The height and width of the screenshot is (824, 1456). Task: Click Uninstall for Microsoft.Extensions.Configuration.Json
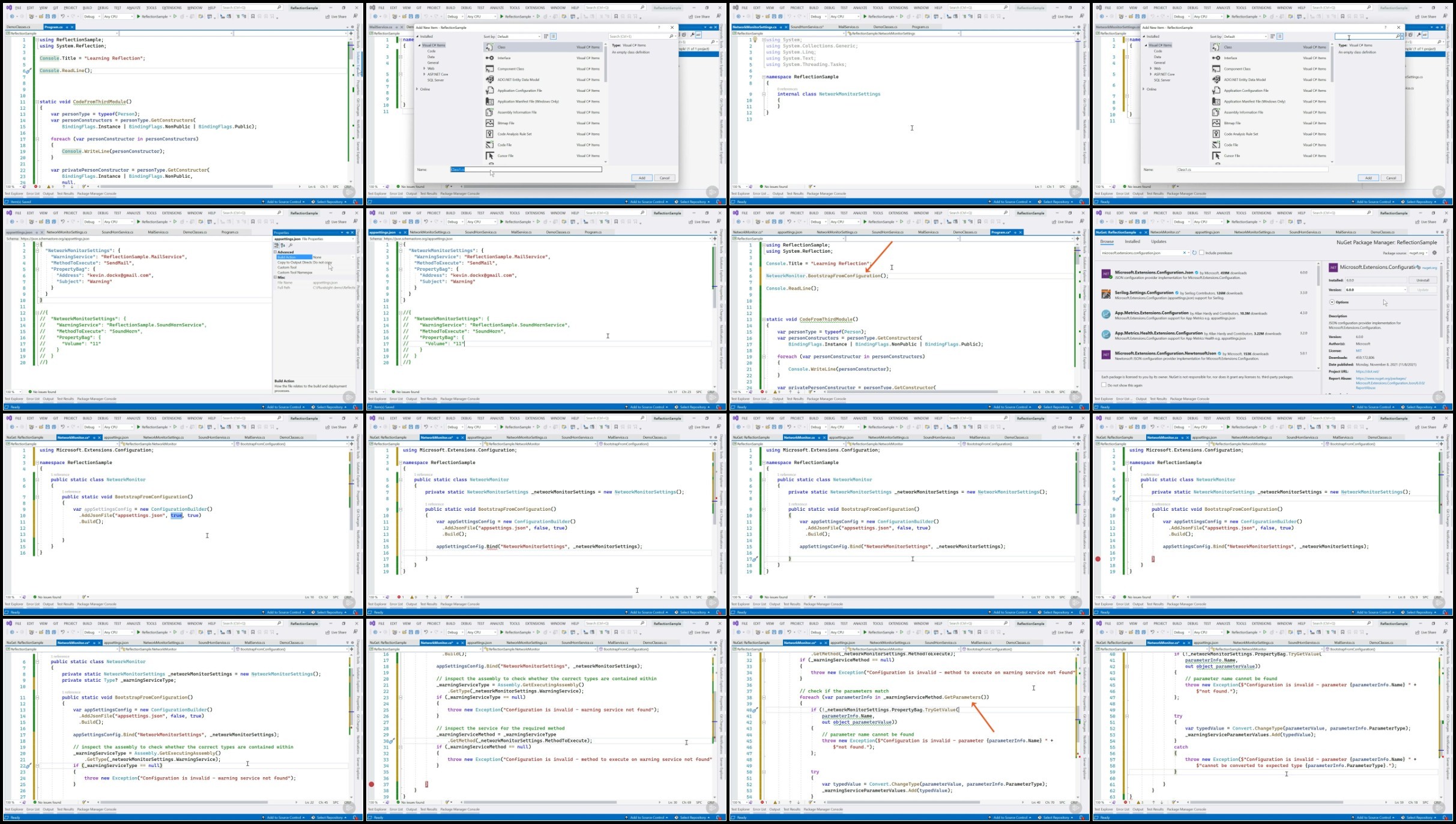1423,280
